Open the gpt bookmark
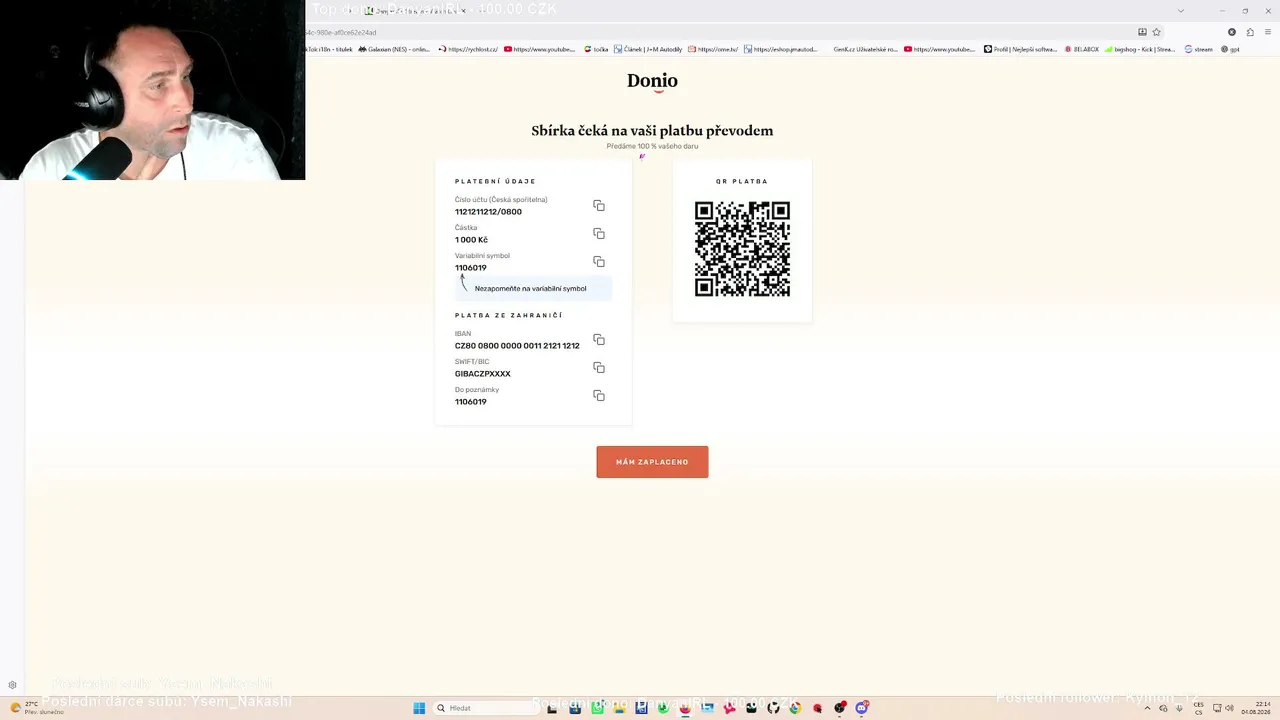Viewport: 1280px width, 720px height. click(1230, 49)
